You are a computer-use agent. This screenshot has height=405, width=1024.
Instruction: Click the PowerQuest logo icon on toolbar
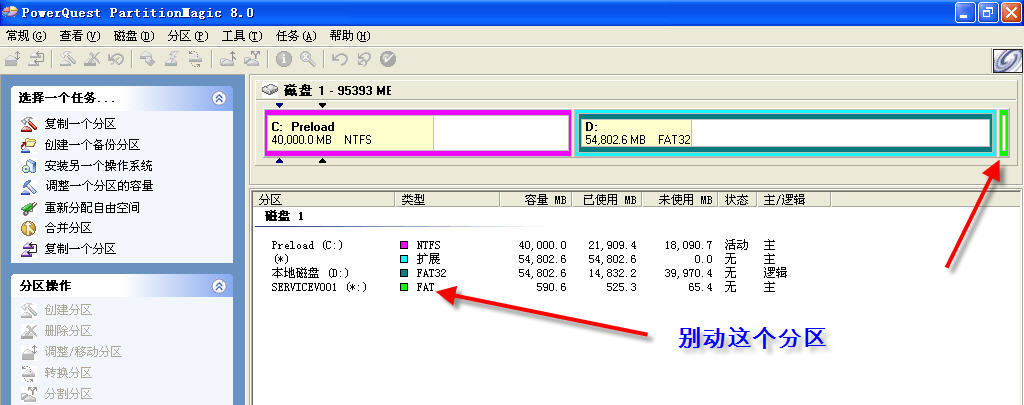[x=1006, y=60]
